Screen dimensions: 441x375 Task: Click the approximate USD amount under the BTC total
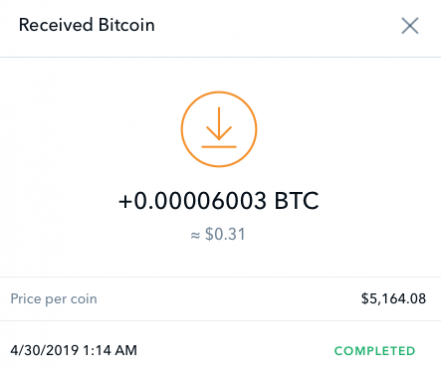pos(218,234)
